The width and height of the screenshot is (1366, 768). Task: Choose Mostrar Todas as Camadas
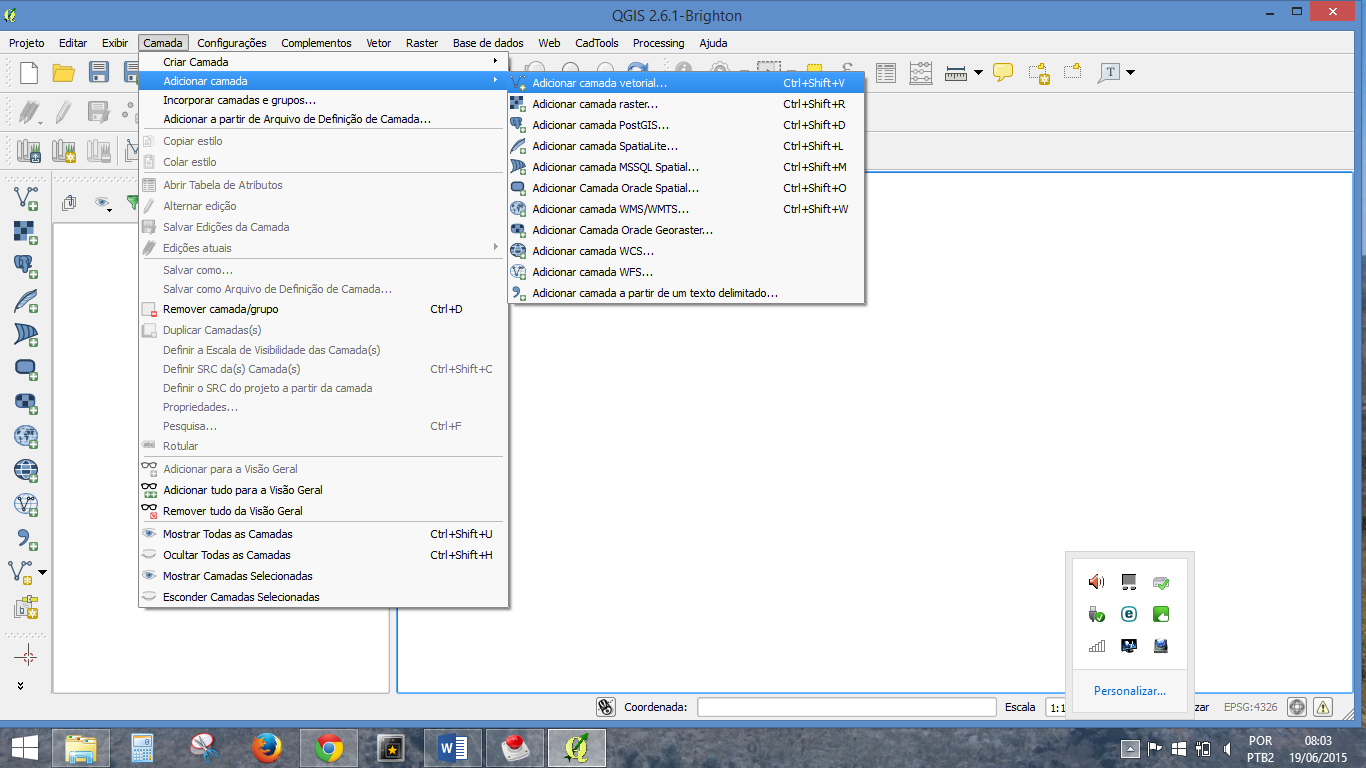tap(323, 534)
